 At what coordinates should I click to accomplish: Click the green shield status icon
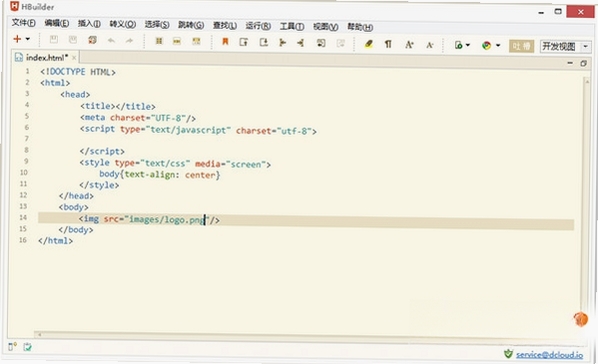(x=508, y=354)
